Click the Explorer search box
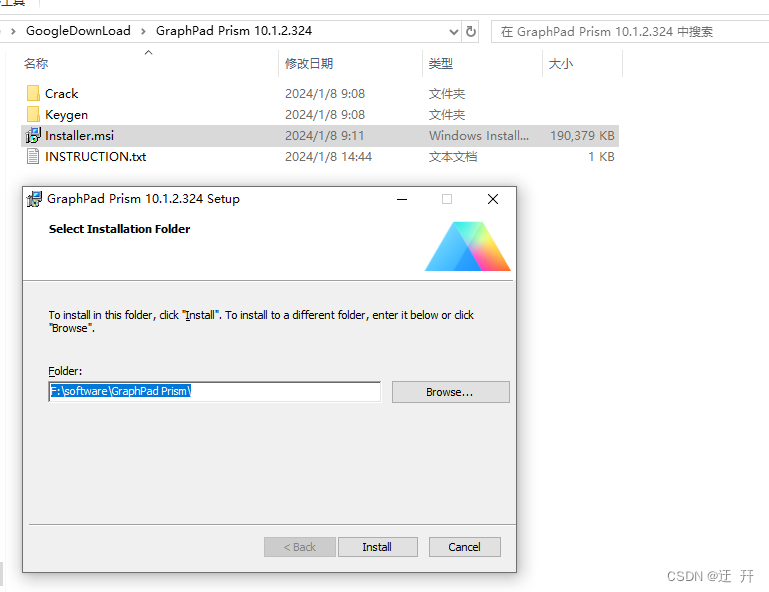 click(x=630, y=31)
